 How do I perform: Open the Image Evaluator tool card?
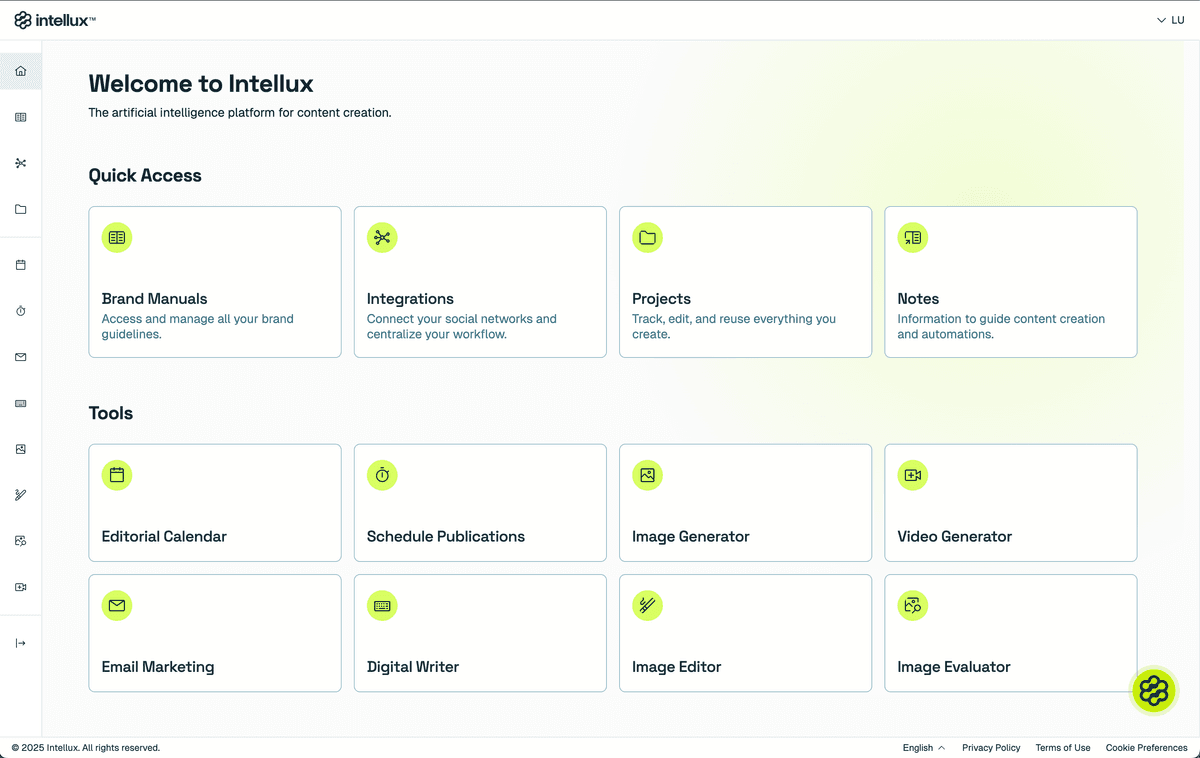(x=1010, y=633)
